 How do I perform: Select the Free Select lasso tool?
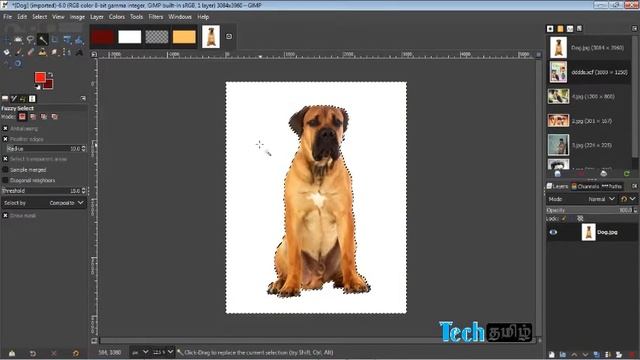(x=30, y=39)
